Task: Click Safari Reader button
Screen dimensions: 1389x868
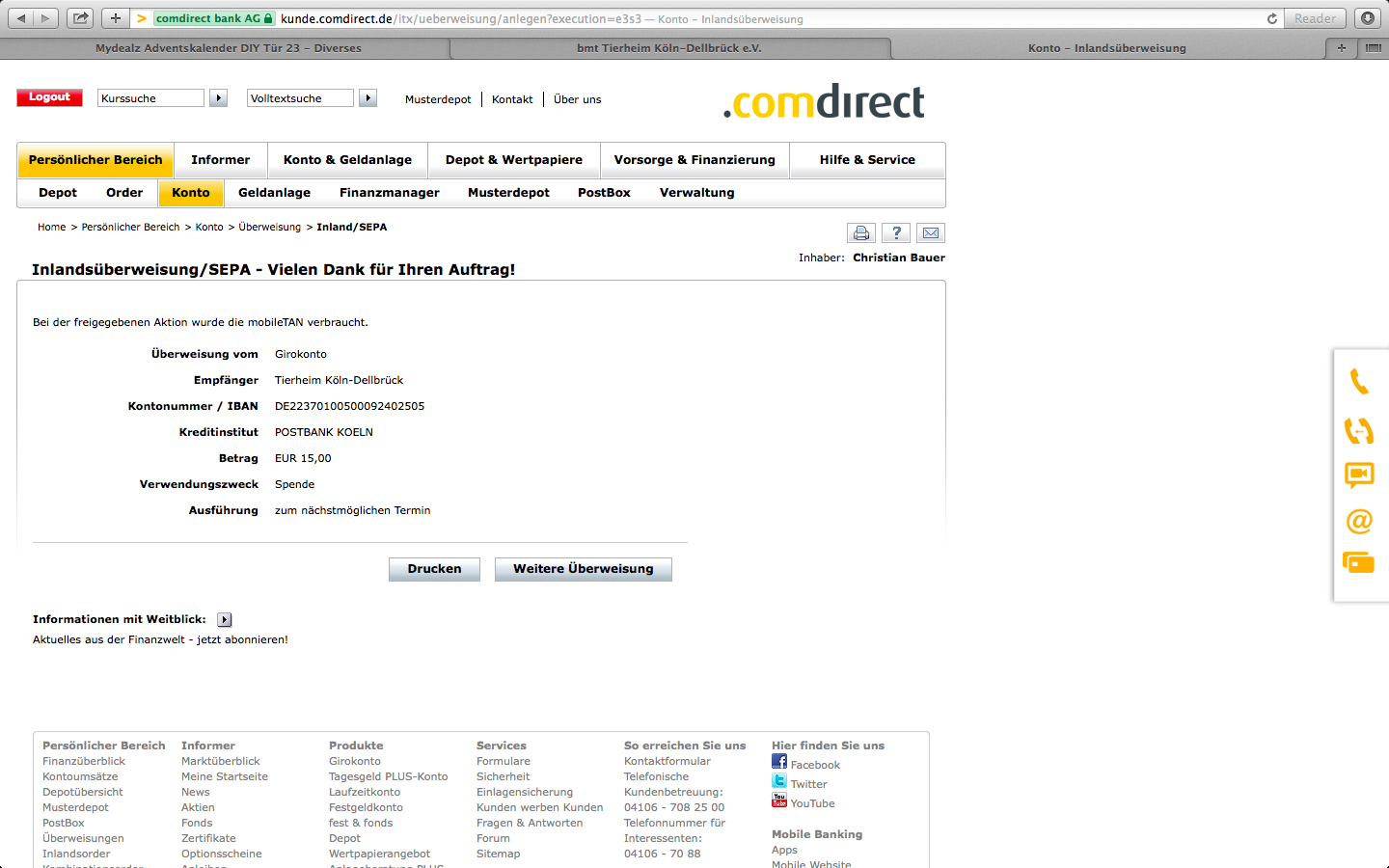Action: coord(1316,18)
